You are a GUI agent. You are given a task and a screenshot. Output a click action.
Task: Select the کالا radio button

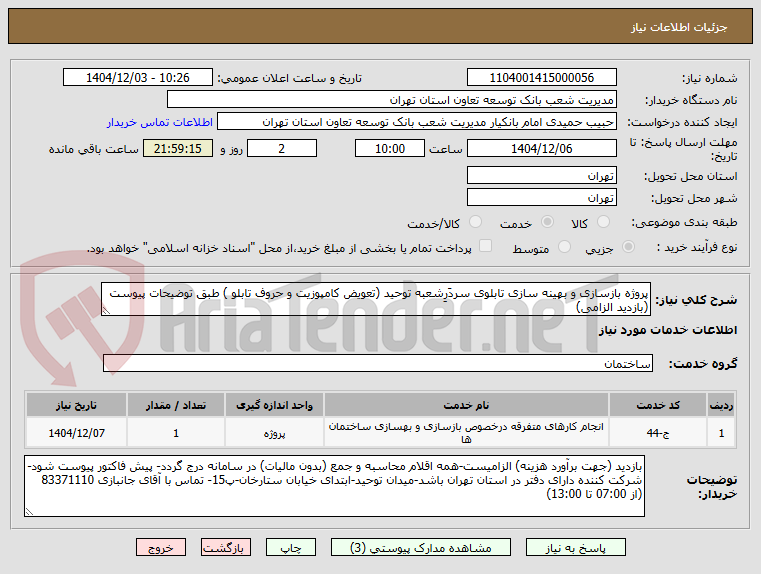pyautogui.click(x=603, y=222)
